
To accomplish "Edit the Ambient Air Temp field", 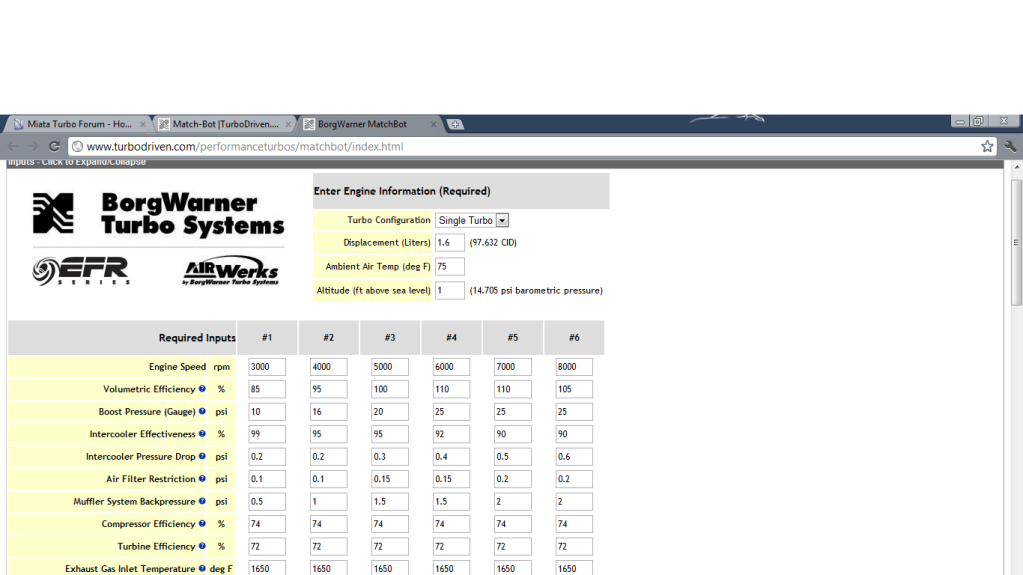I will pyautogui.click(x=450, y=266).
